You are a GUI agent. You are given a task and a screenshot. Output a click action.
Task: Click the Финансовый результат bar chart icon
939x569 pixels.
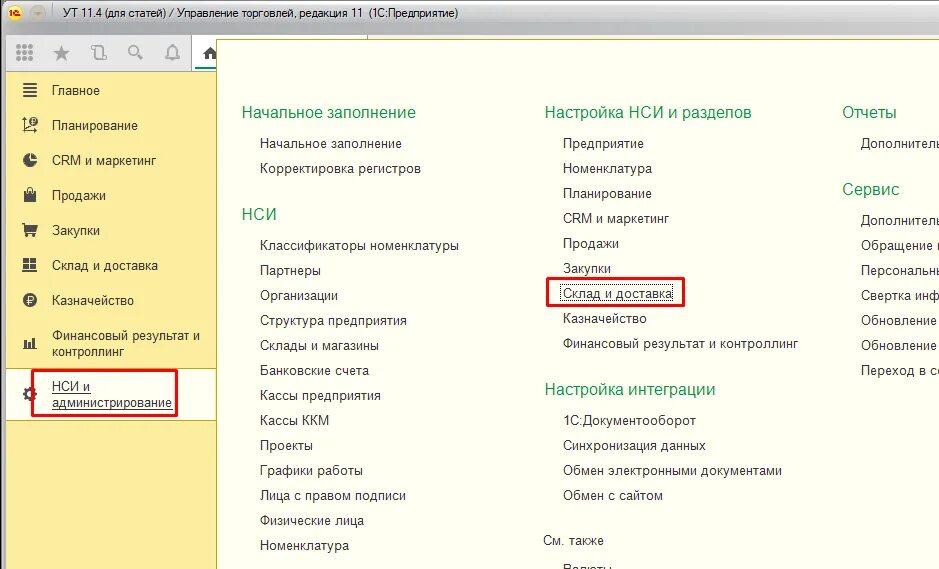29,343
